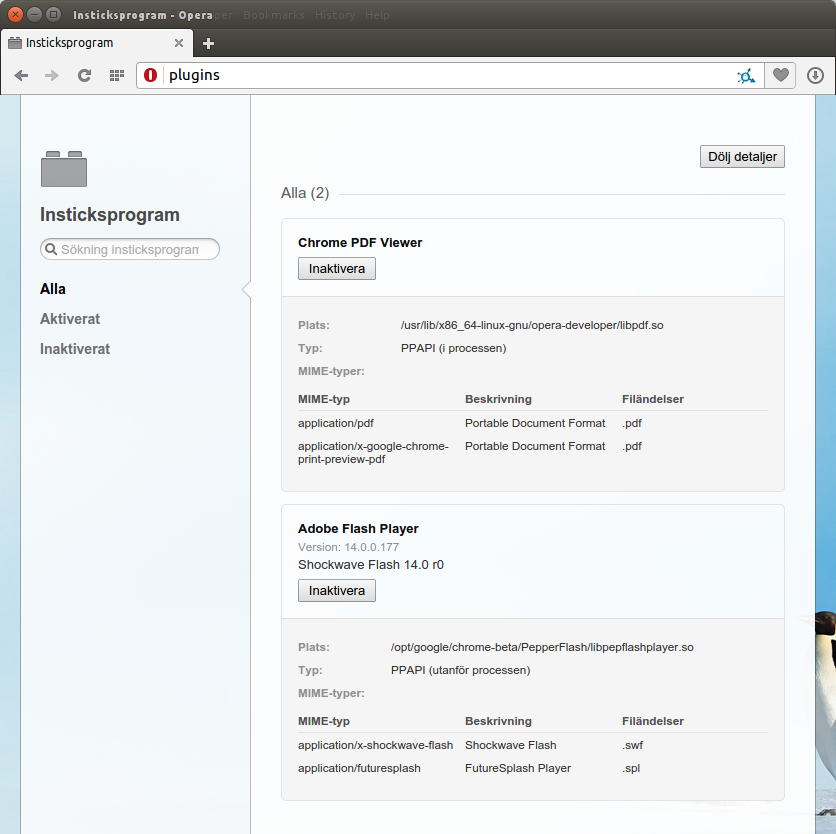Minimize the Opera window
This screenshot has height=834, width=836.
pyautogui.click(x=35, y=14)
